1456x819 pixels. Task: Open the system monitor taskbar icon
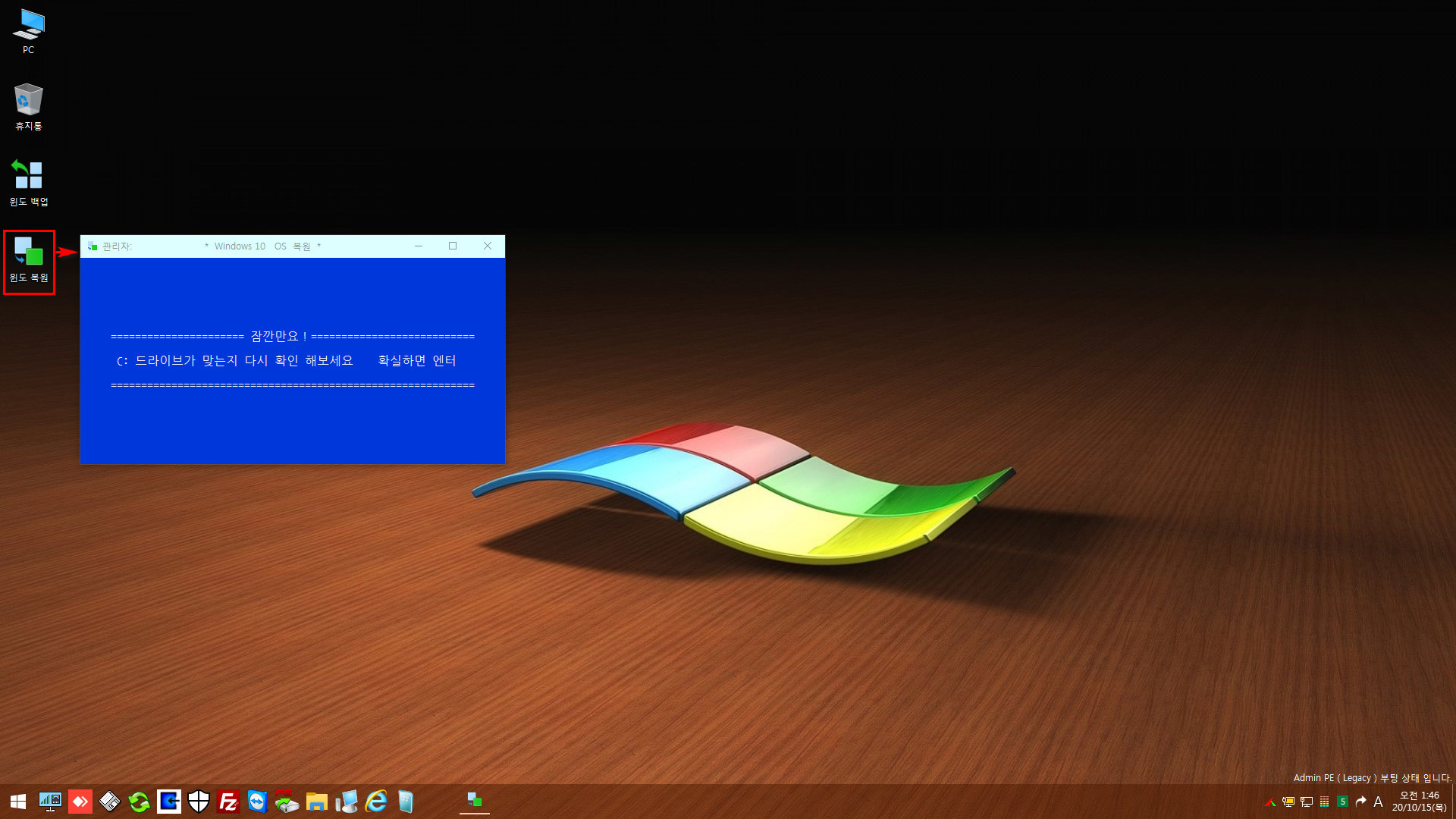50,802
